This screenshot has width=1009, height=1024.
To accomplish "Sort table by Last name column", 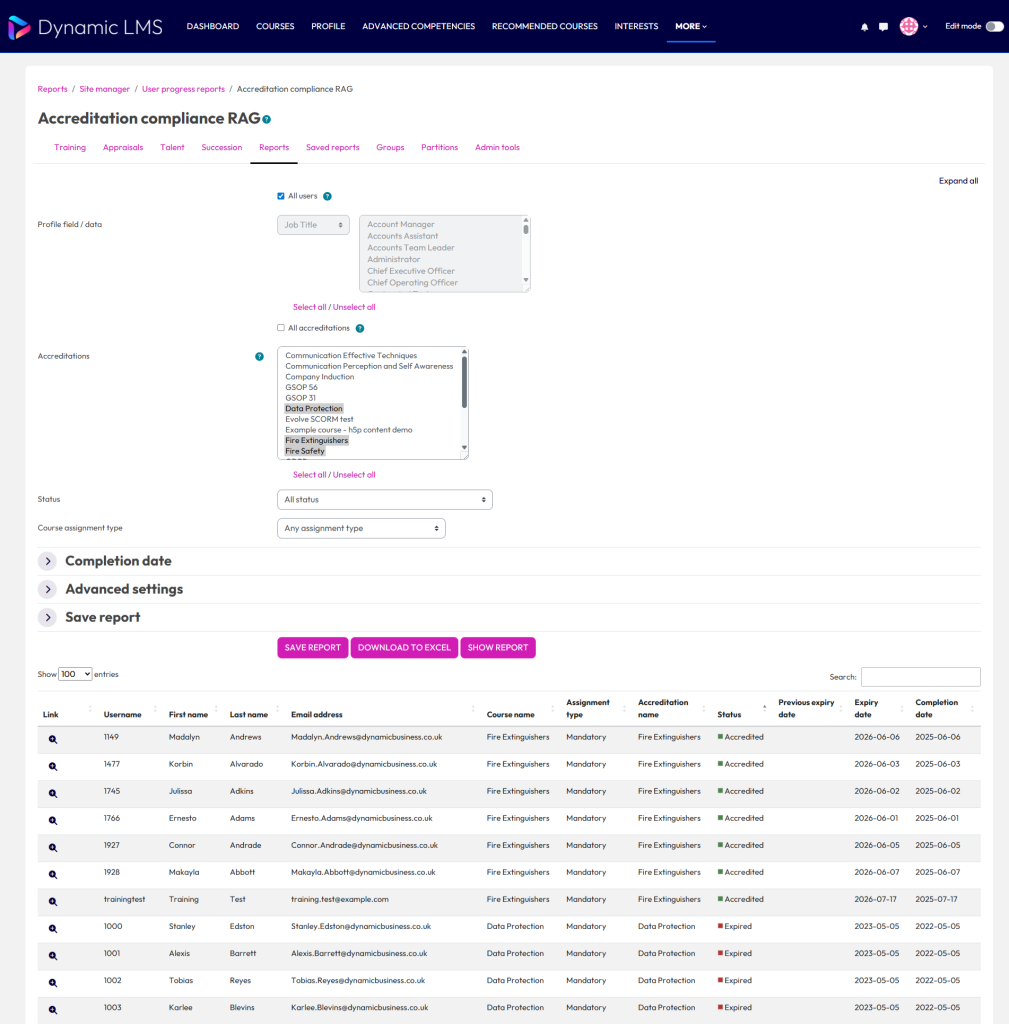I will pyautogui.click(x=249, y=714).
